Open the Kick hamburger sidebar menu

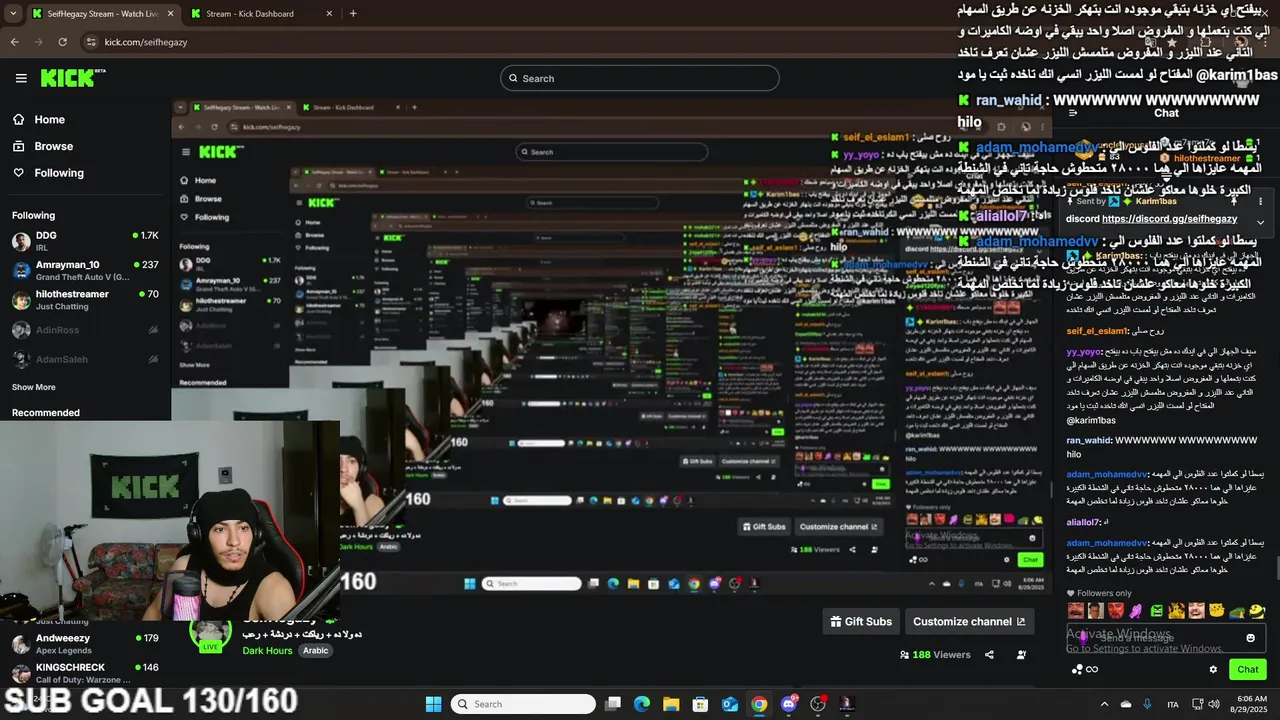[21, 78]
